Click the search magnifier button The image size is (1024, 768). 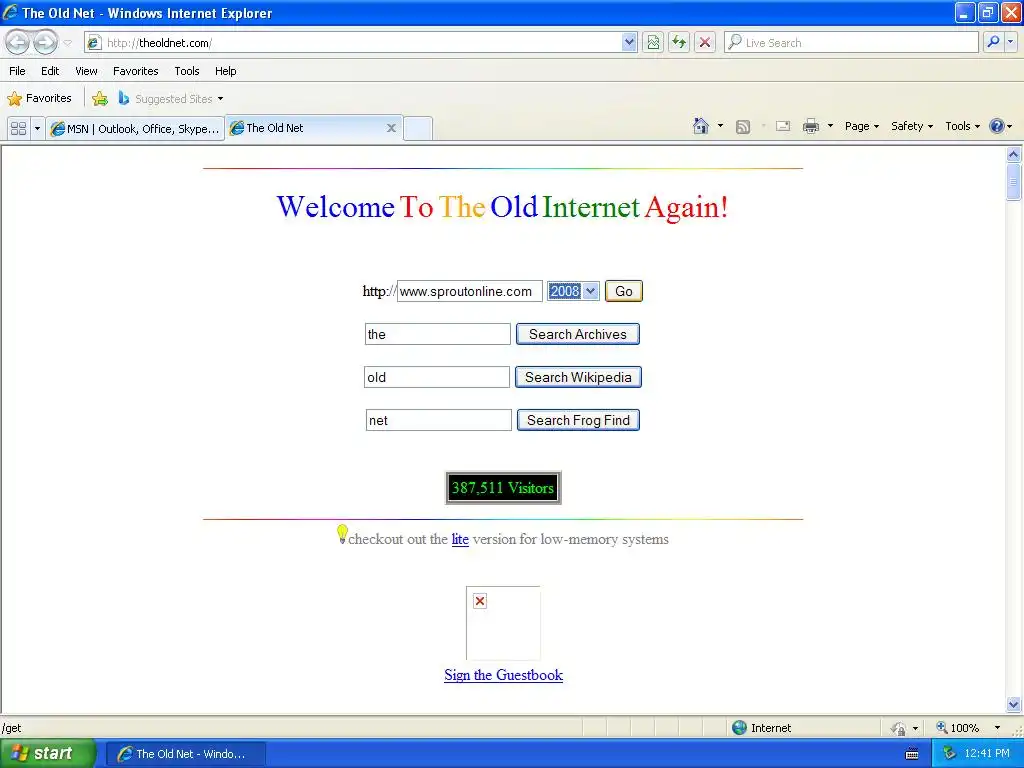(x=993, y=42)
